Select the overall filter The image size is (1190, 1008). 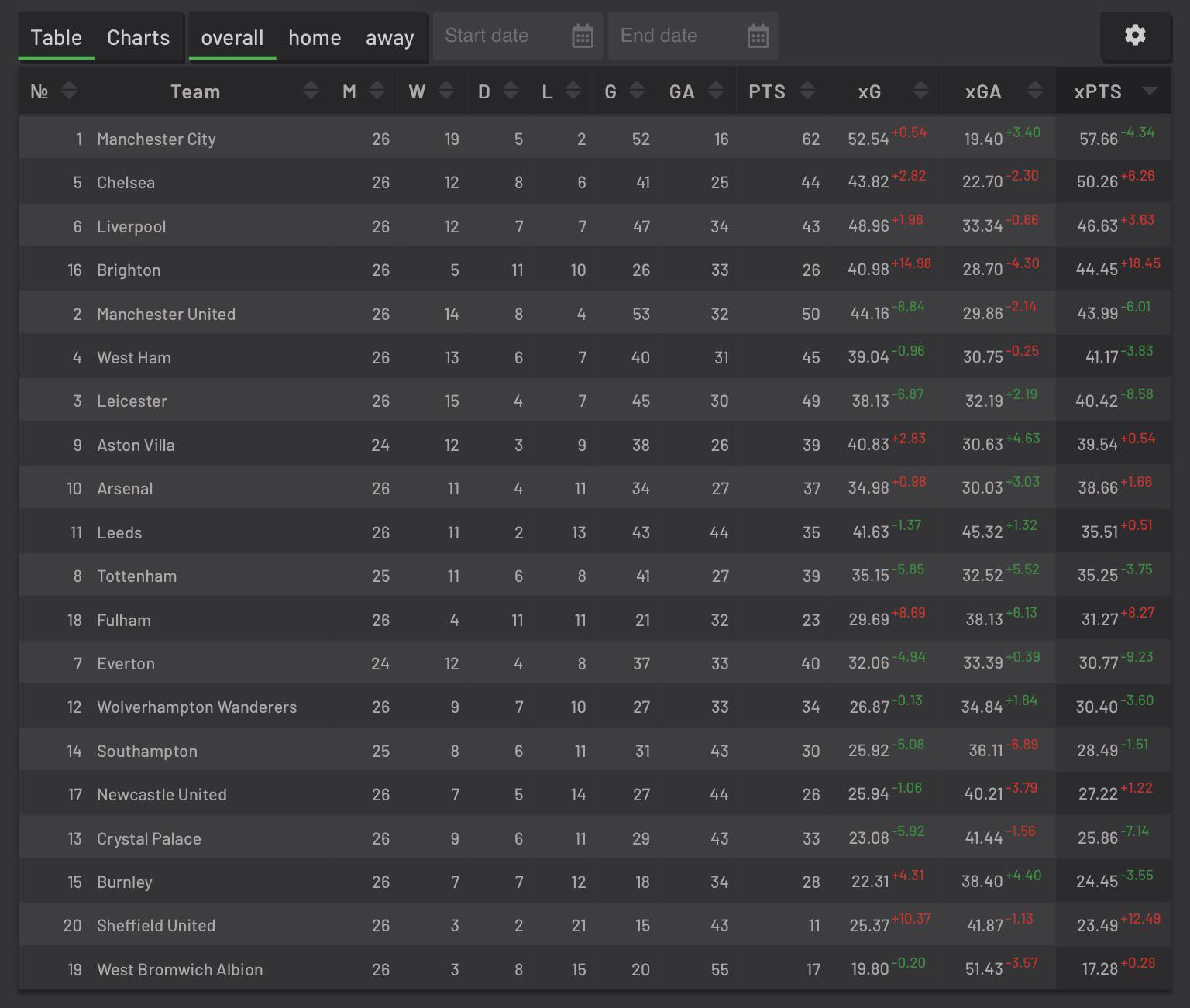[x=232, y=37]
